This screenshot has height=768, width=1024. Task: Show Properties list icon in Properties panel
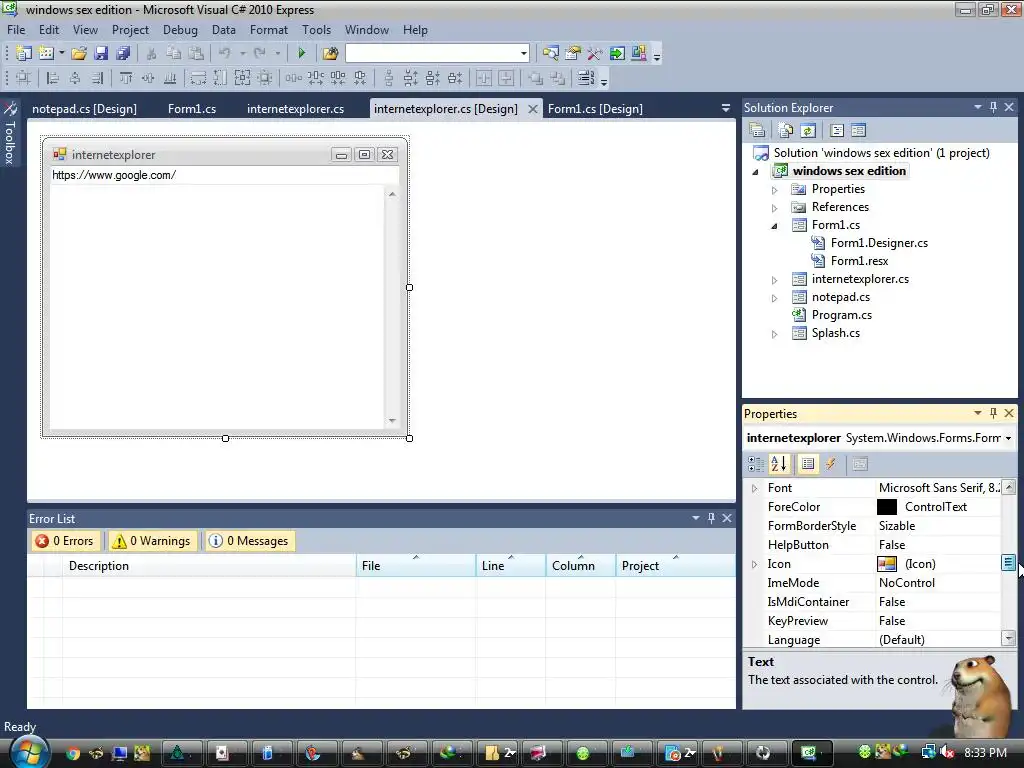[x=808, y=464]
